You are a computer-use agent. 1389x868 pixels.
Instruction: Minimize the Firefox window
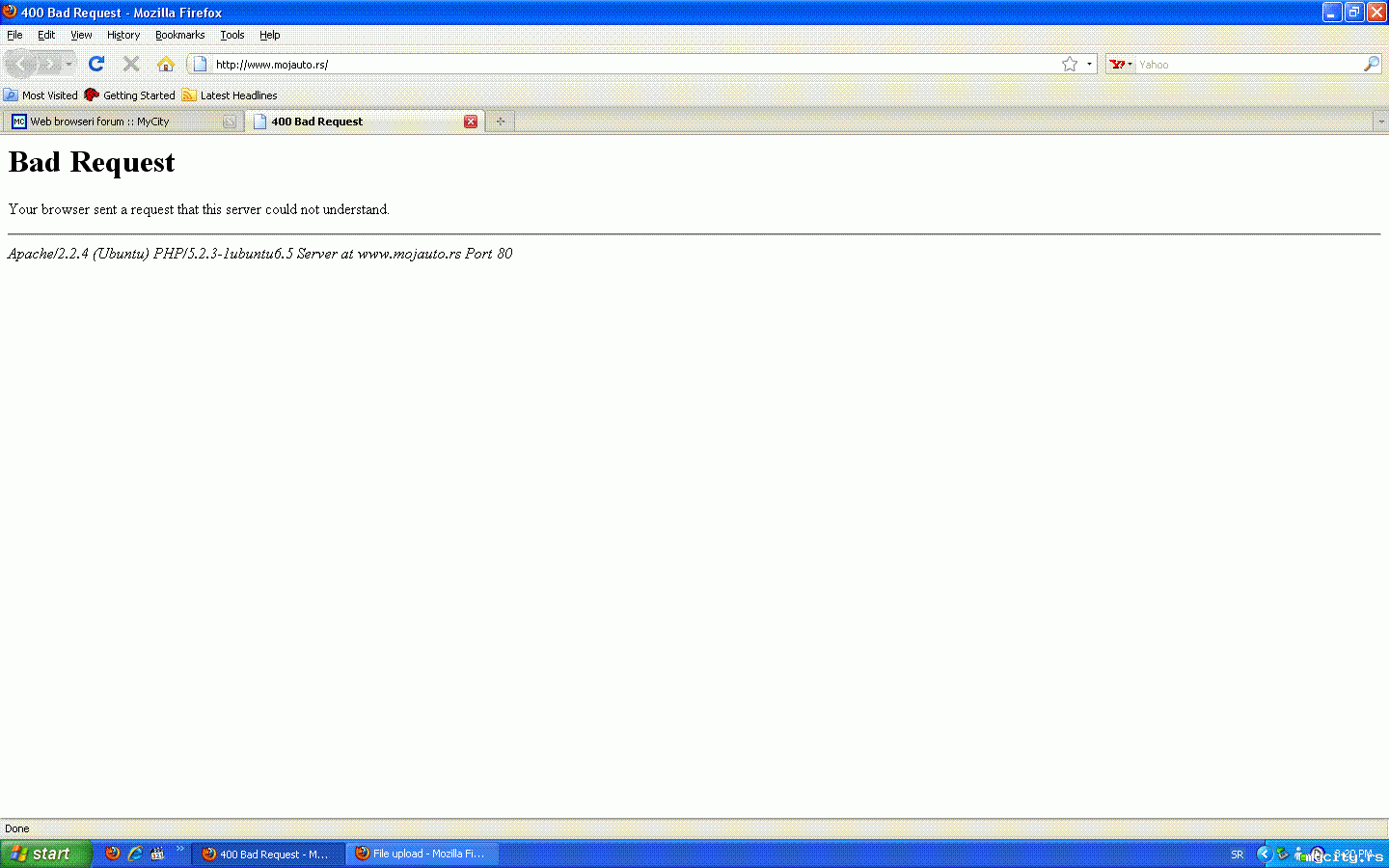pos(1332,13)
